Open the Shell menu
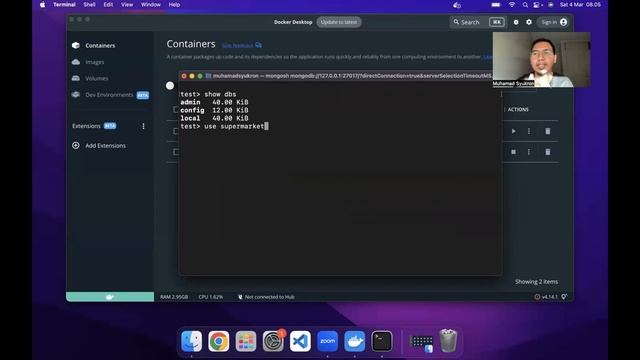Viewport: 640px width, 360px height. [x=89, y=5]
